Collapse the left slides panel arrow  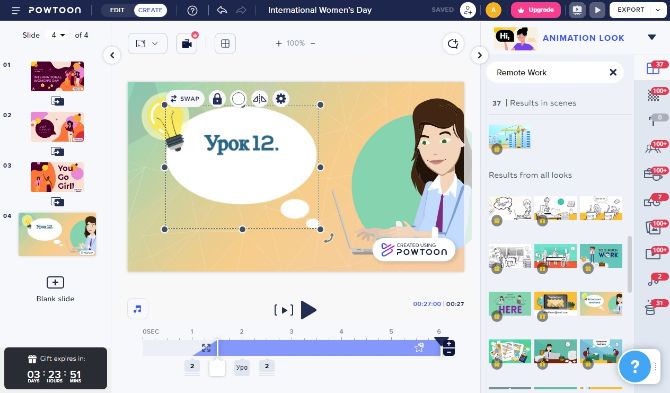[112, 55]
